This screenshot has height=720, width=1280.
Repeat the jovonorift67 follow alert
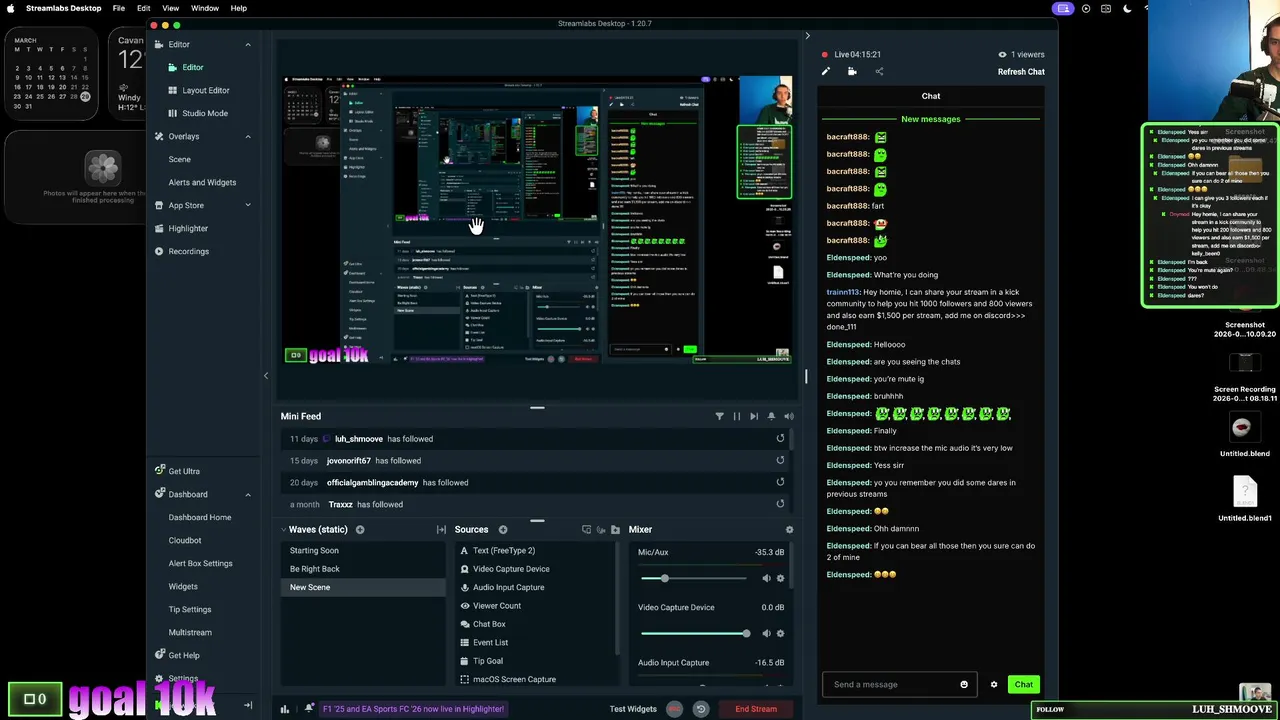point(780,460)
